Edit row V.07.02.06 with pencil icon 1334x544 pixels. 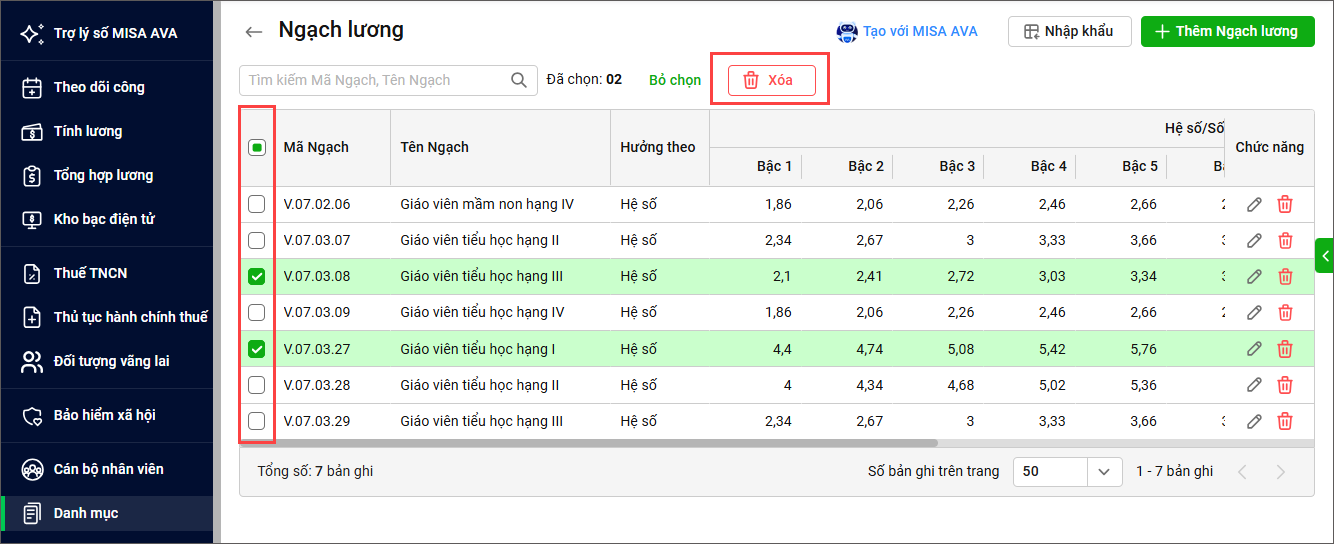coord(1254,205)
